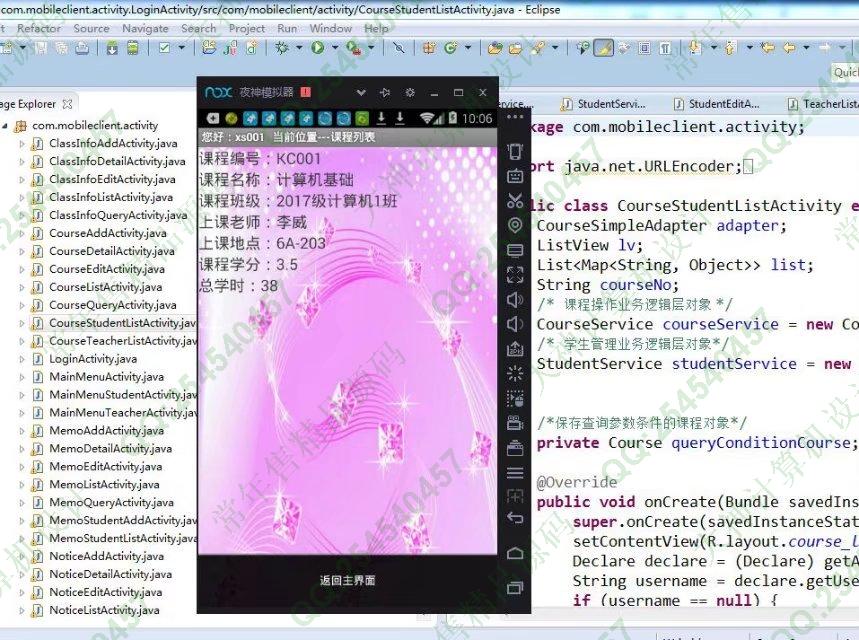Click the scissors screenshot icon in Nox sidebar
Viewport: 859px width, 640px height.
click(x=515, y=201)
